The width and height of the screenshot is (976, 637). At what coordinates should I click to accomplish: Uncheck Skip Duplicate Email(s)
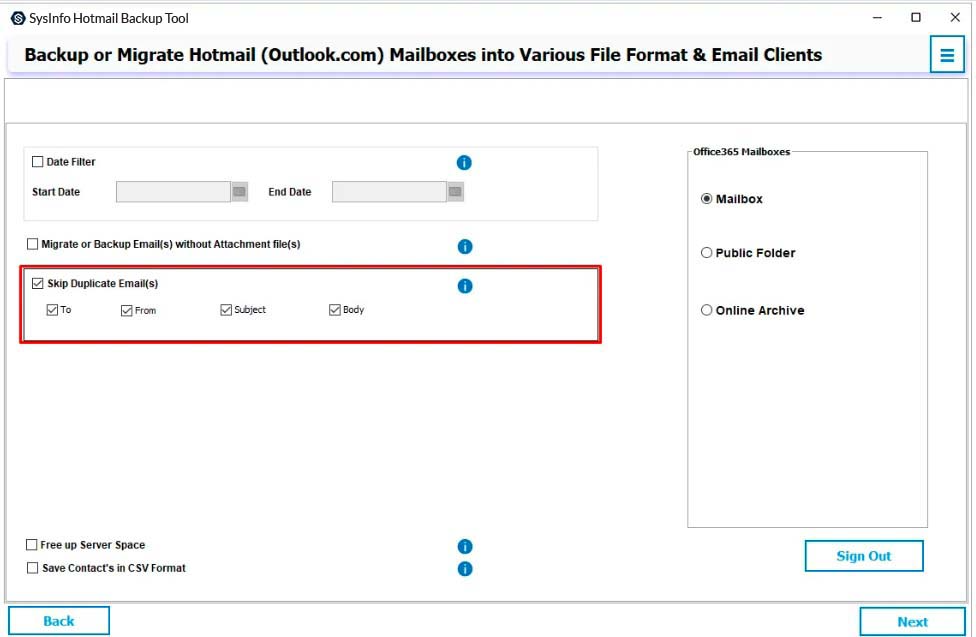click(x=37, y=283)
